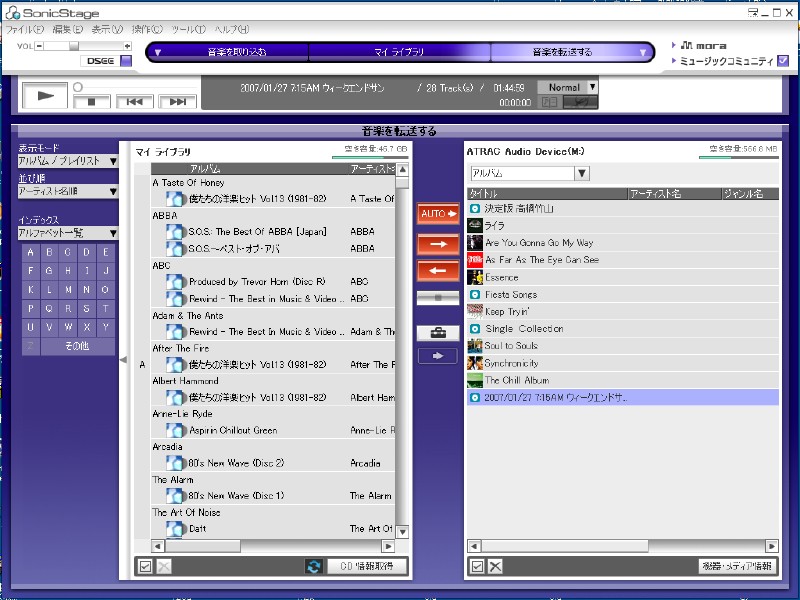Click the red right-arrow transfer button
Viewport: 800px width, 600px height.
coord(437,243)
